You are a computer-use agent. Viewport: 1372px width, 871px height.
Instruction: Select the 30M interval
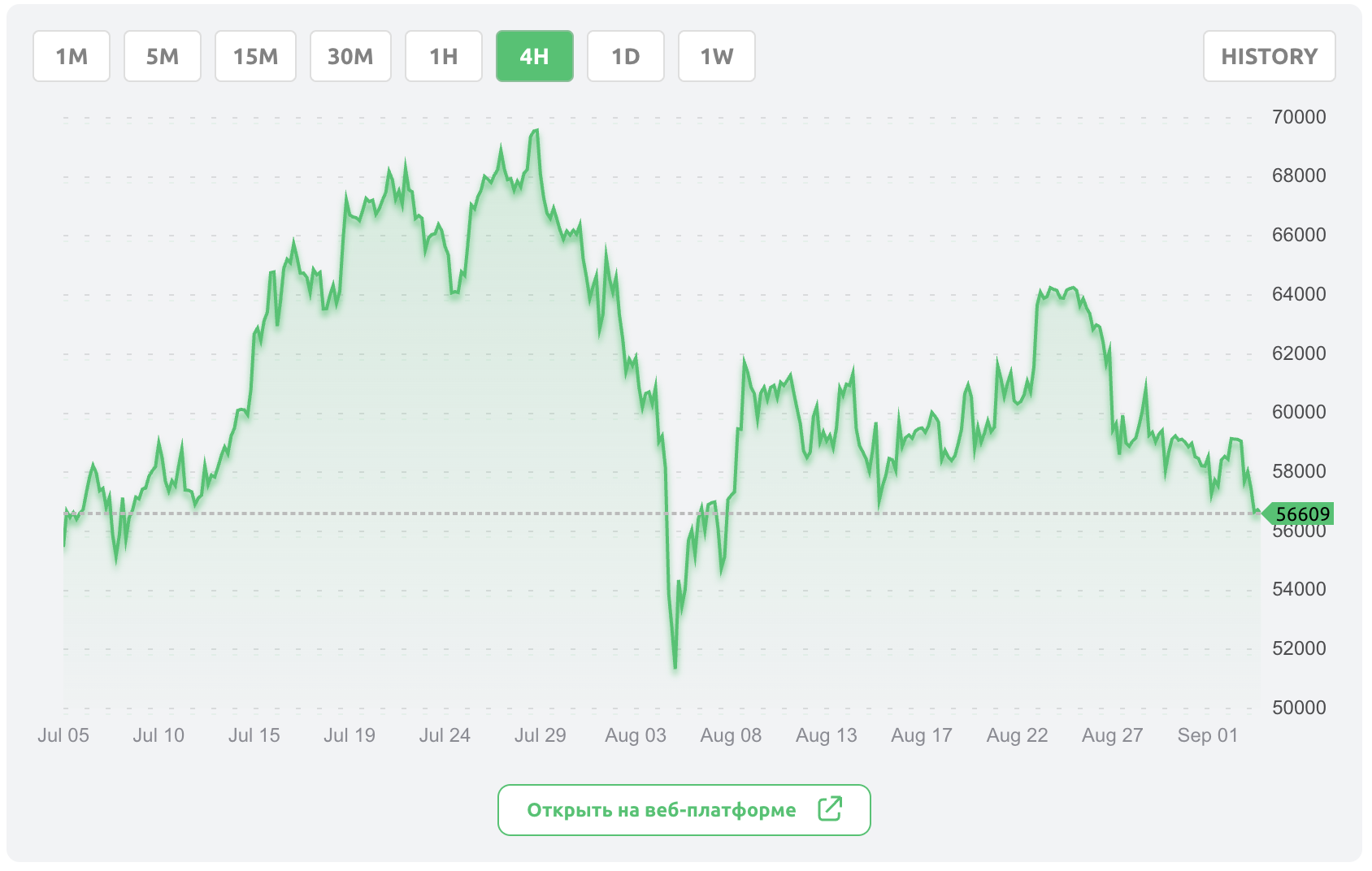click(x=350, y=56)
